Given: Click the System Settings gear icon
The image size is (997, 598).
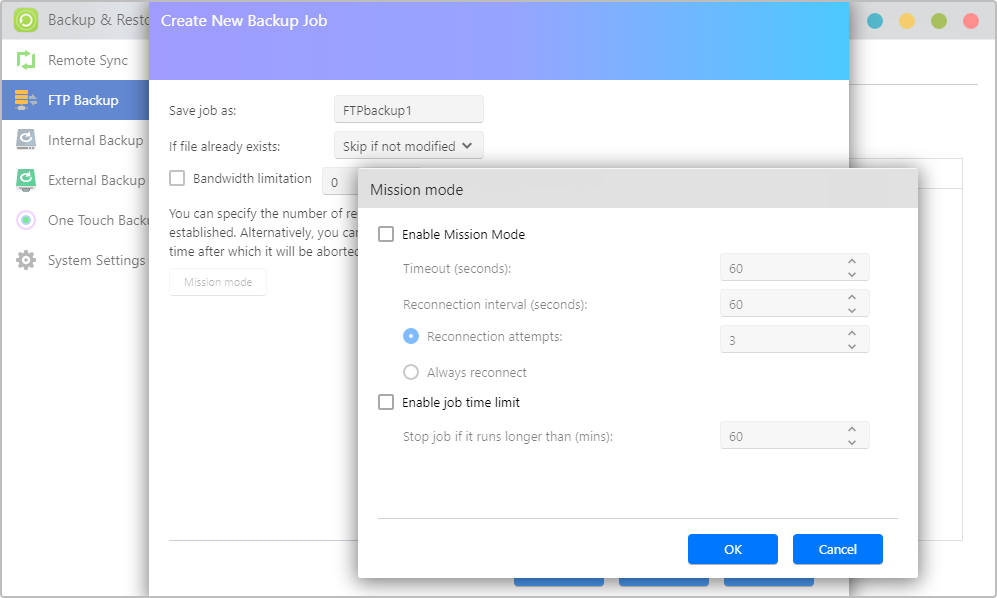Looking at the screenshot, I should point(25,260).
